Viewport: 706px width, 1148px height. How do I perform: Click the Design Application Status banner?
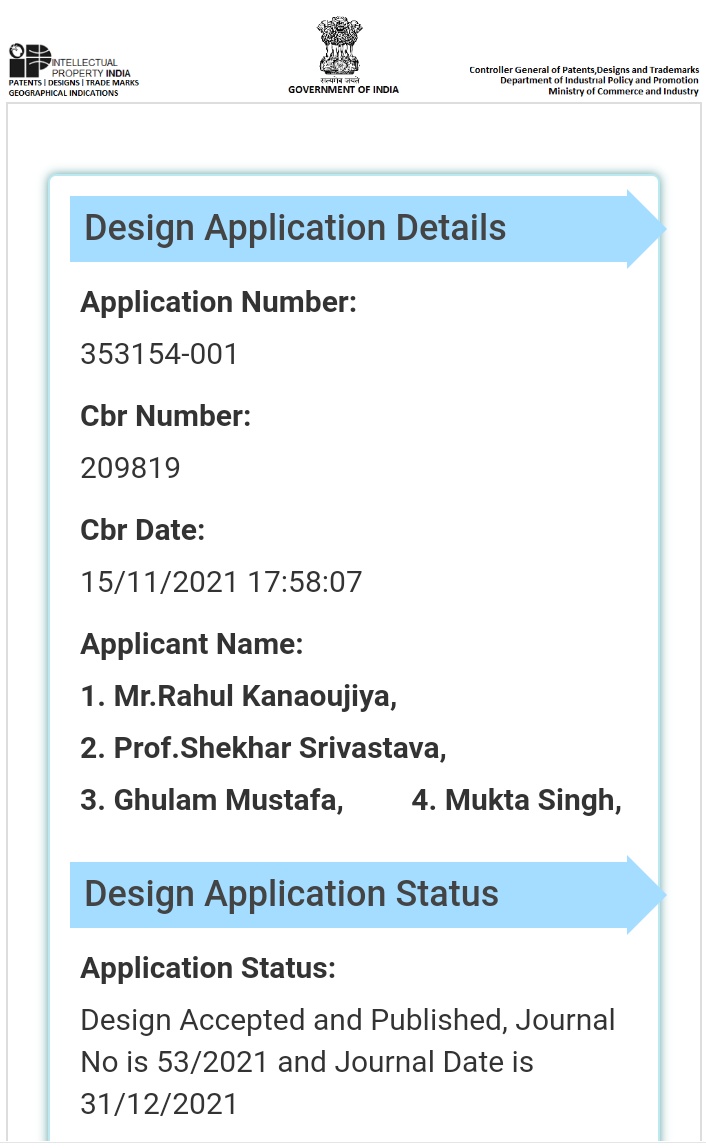(x=368, y=895)
